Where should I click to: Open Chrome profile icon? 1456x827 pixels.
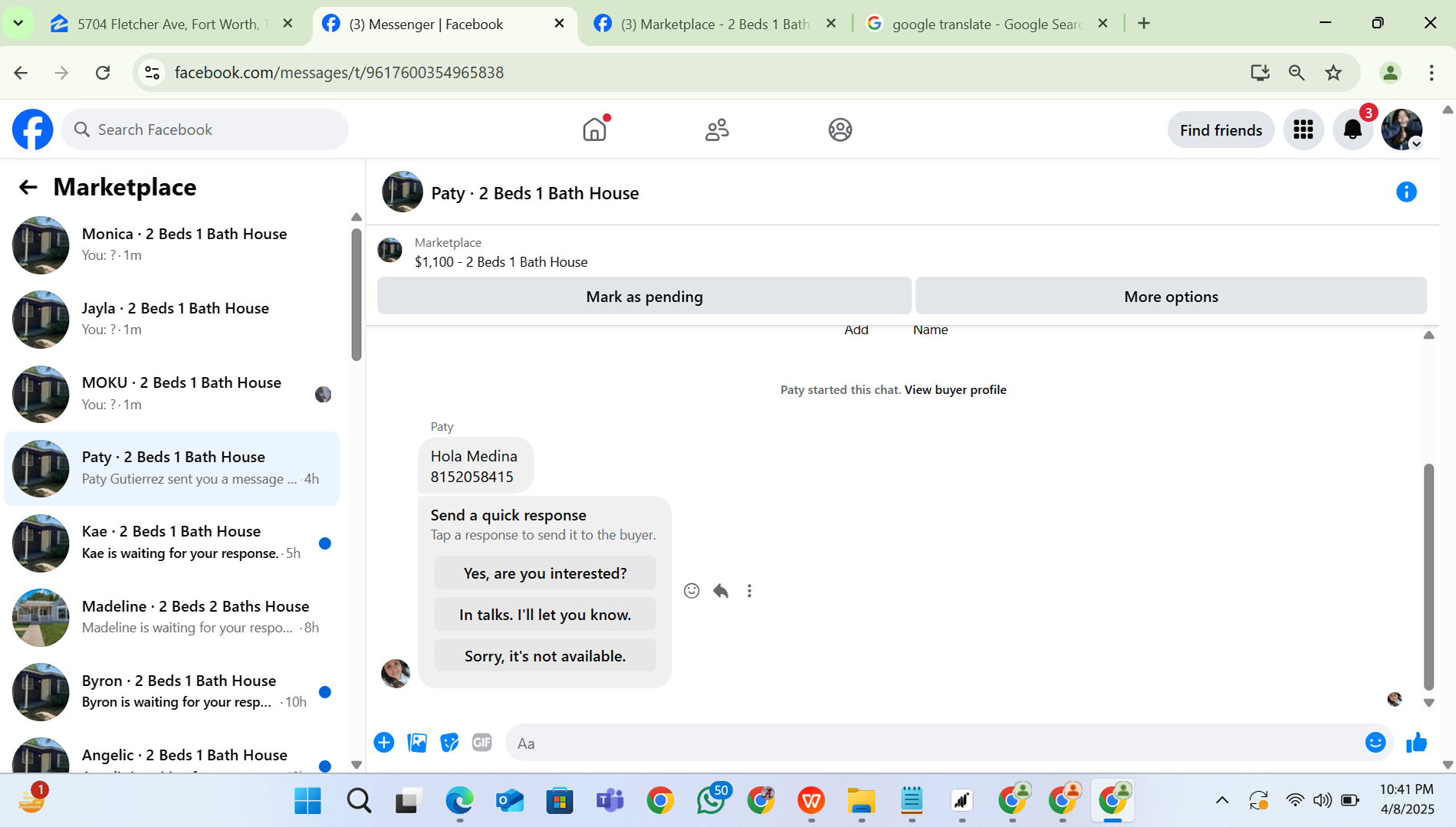point(1390,73)
